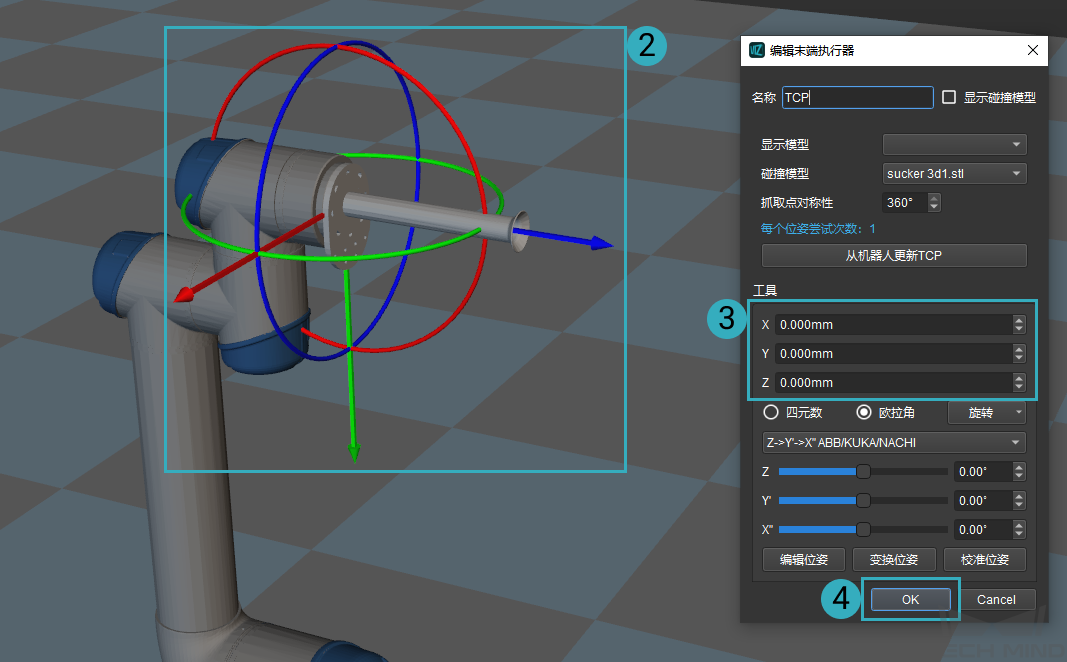This screenshot has width=1067, height=662.
Task: Click the Z rotation slider handle
Action: click(863, 471)
